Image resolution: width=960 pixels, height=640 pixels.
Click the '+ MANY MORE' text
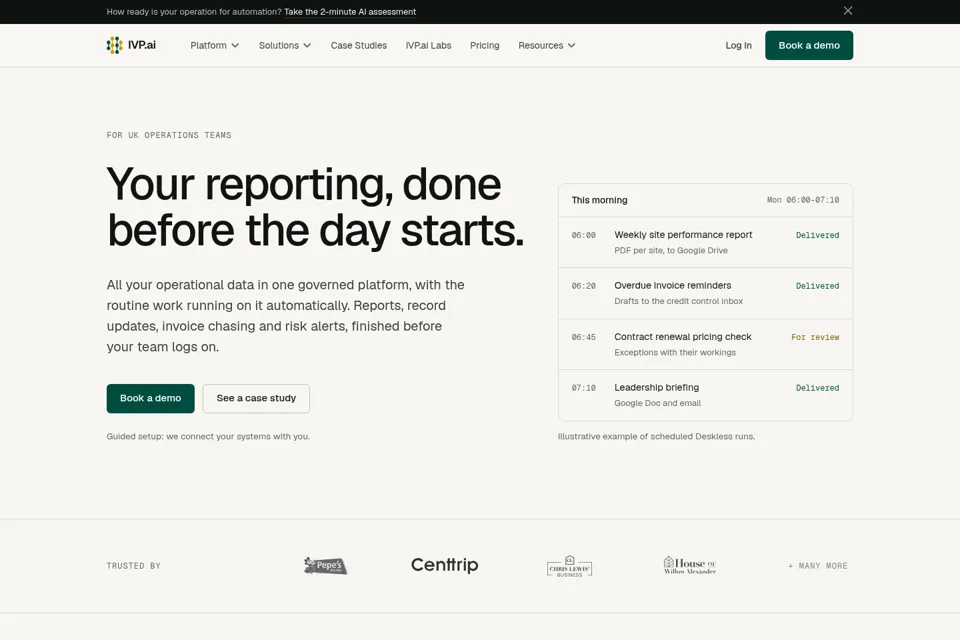(818, 566)
